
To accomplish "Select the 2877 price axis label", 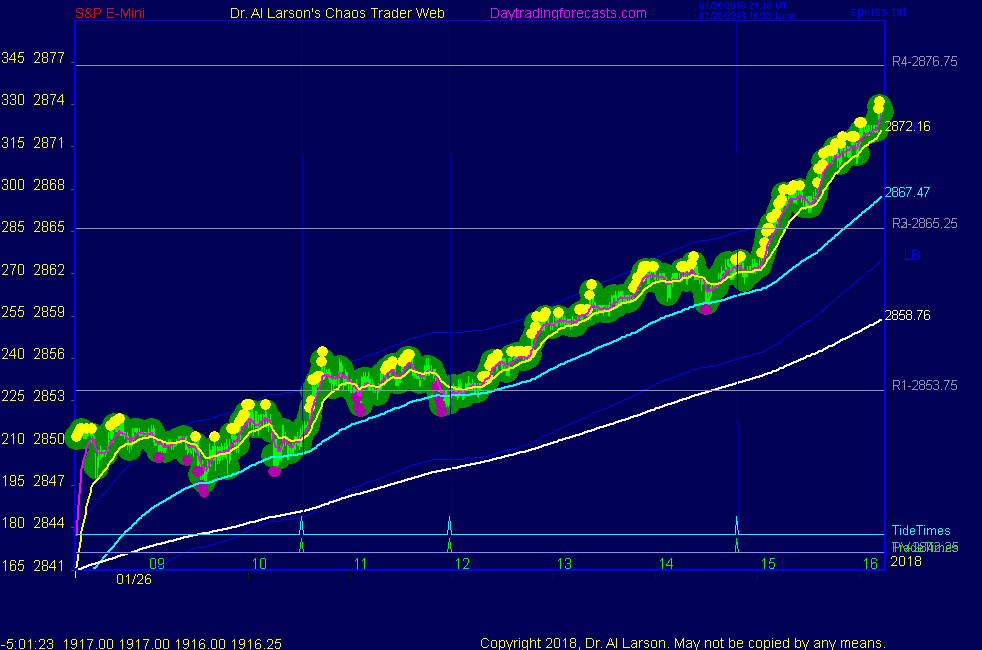I will [x=49, y=58].
